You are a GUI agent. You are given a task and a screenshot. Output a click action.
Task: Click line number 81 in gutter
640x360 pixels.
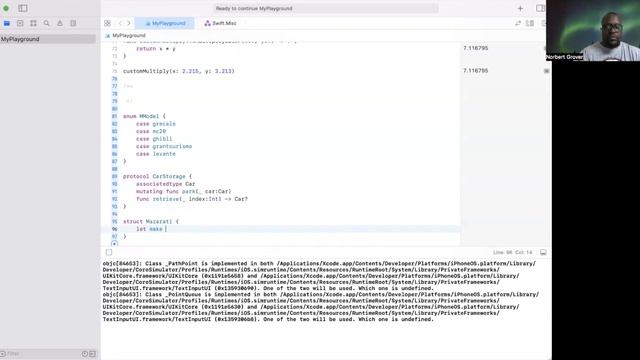pos(114,116)
